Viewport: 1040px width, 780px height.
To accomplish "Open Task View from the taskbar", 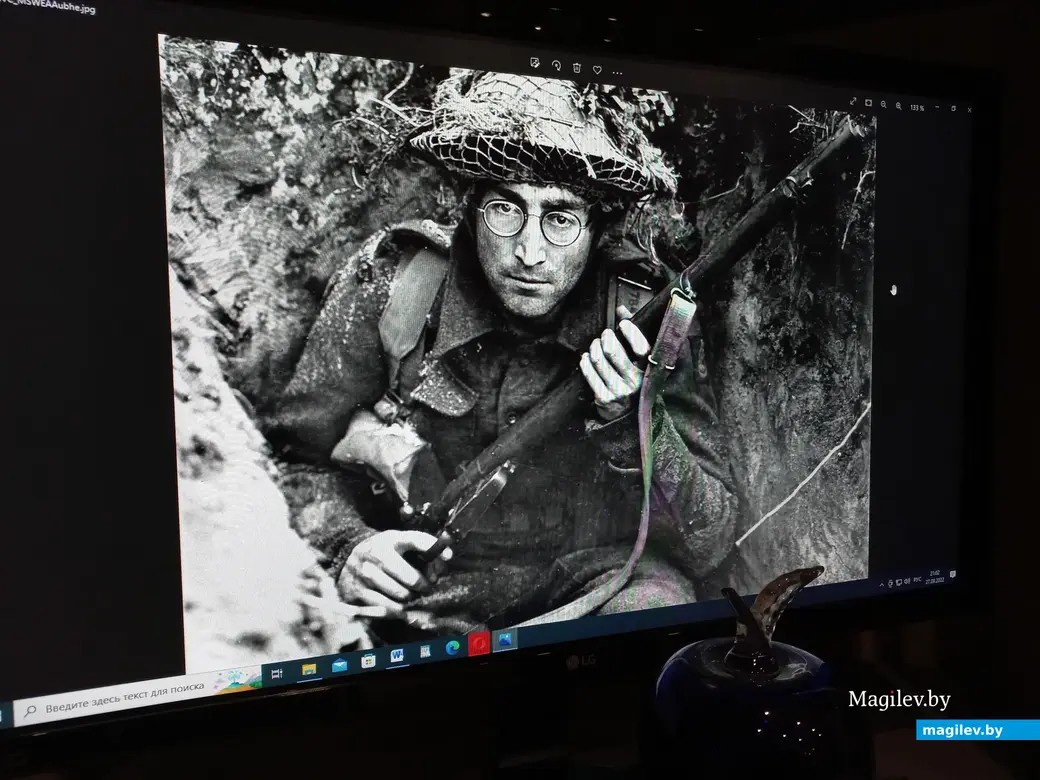I will 277,673.
